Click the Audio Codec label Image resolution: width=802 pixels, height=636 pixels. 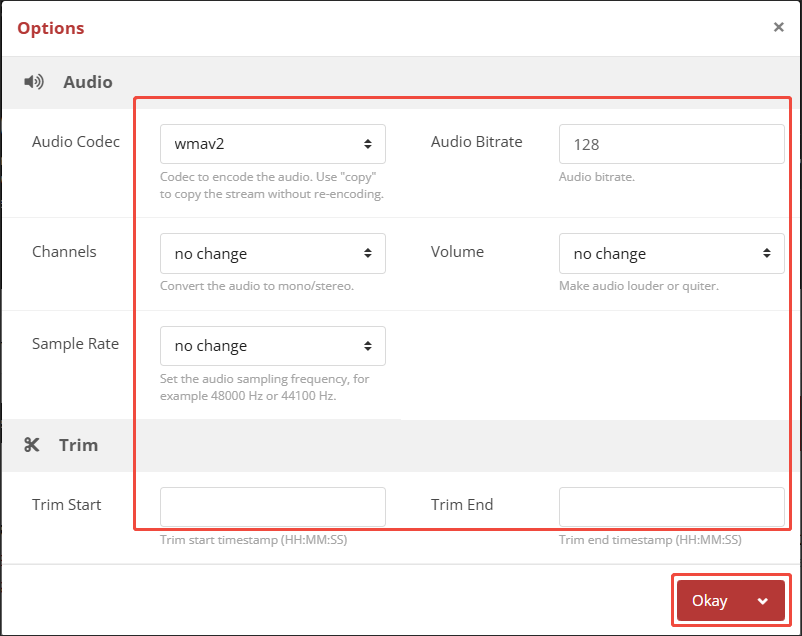pos(76,142)
